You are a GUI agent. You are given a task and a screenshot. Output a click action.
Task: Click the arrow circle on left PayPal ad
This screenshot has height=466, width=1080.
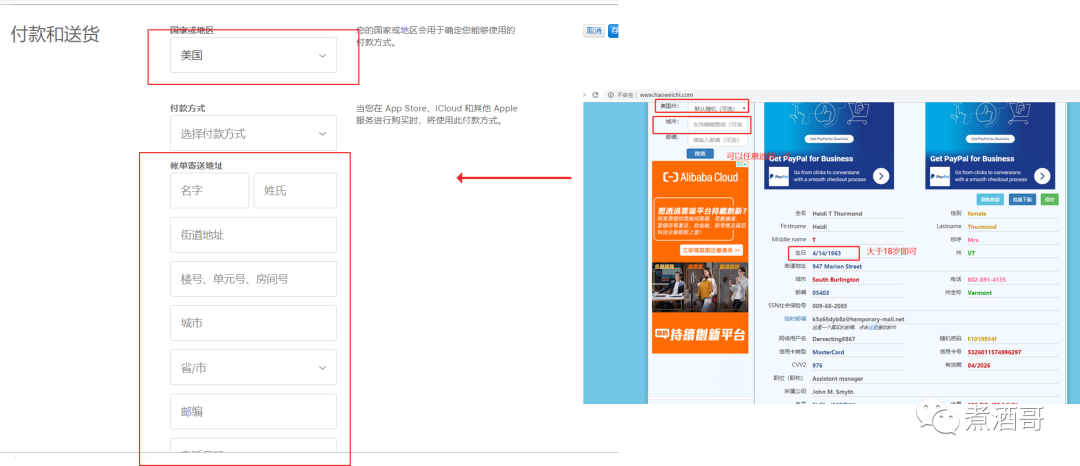point(881,176)
